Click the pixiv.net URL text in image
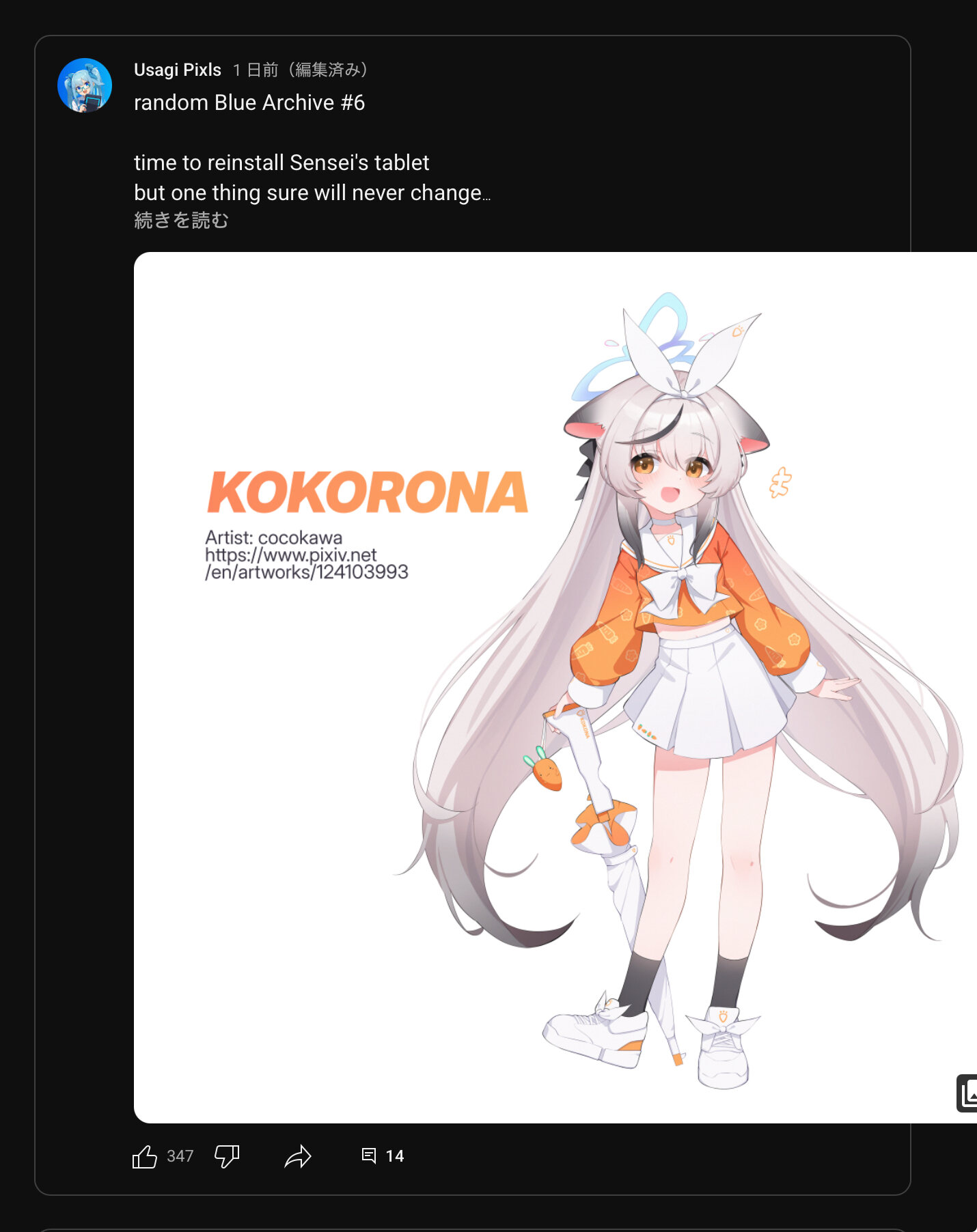Image resolution: width=977 pixels, height=1232 pixels. [x=306, y=563]
